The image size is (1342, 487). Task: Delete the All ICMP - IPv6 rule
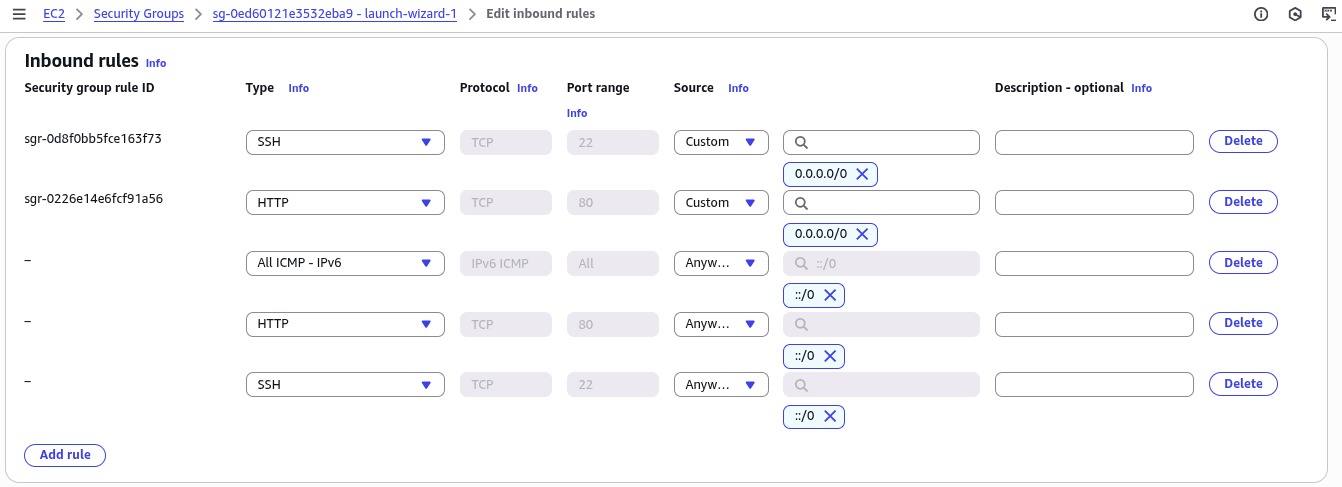(1243, 263)
